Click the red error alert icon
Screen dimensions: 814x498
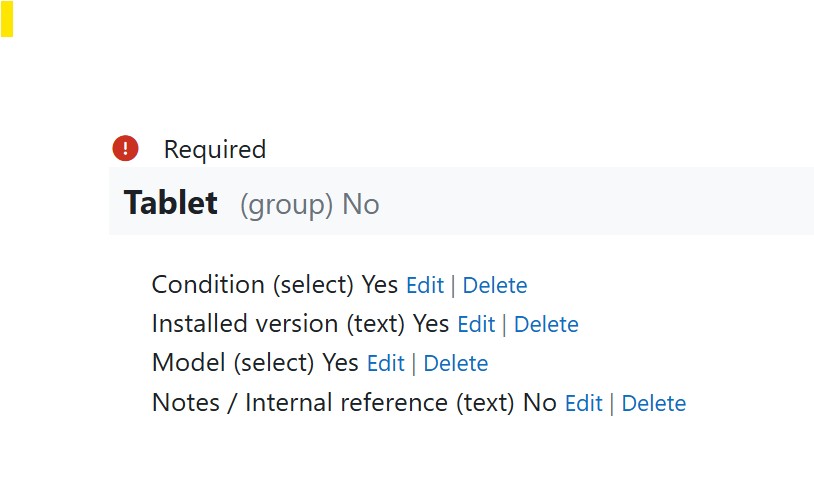pos(125,149)
